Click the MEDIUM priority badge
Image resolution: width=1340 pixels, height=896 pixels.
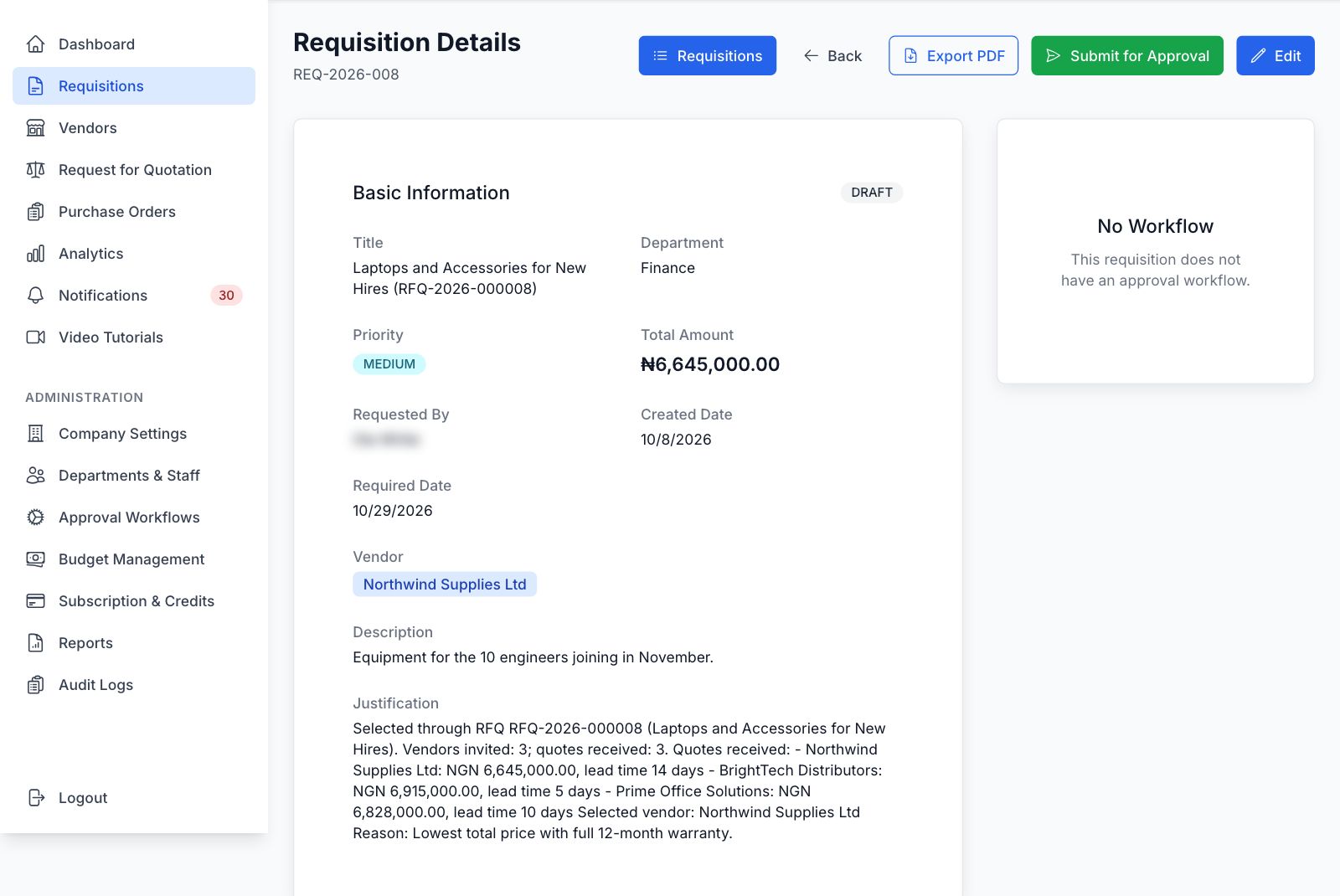[x=389, y=364]
